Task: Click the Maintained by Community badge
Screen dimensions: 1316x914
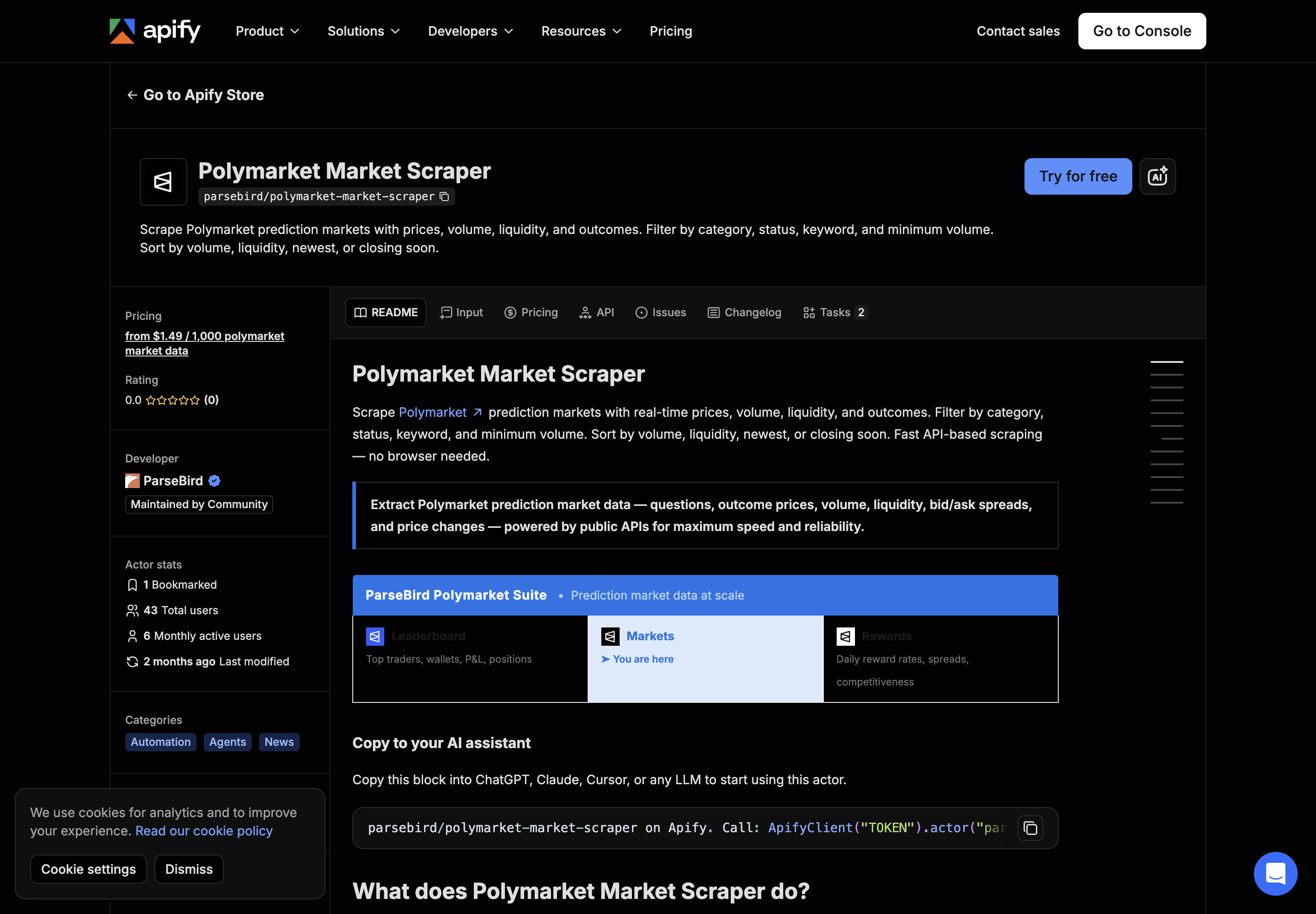Action: click(x=199, y=505)
